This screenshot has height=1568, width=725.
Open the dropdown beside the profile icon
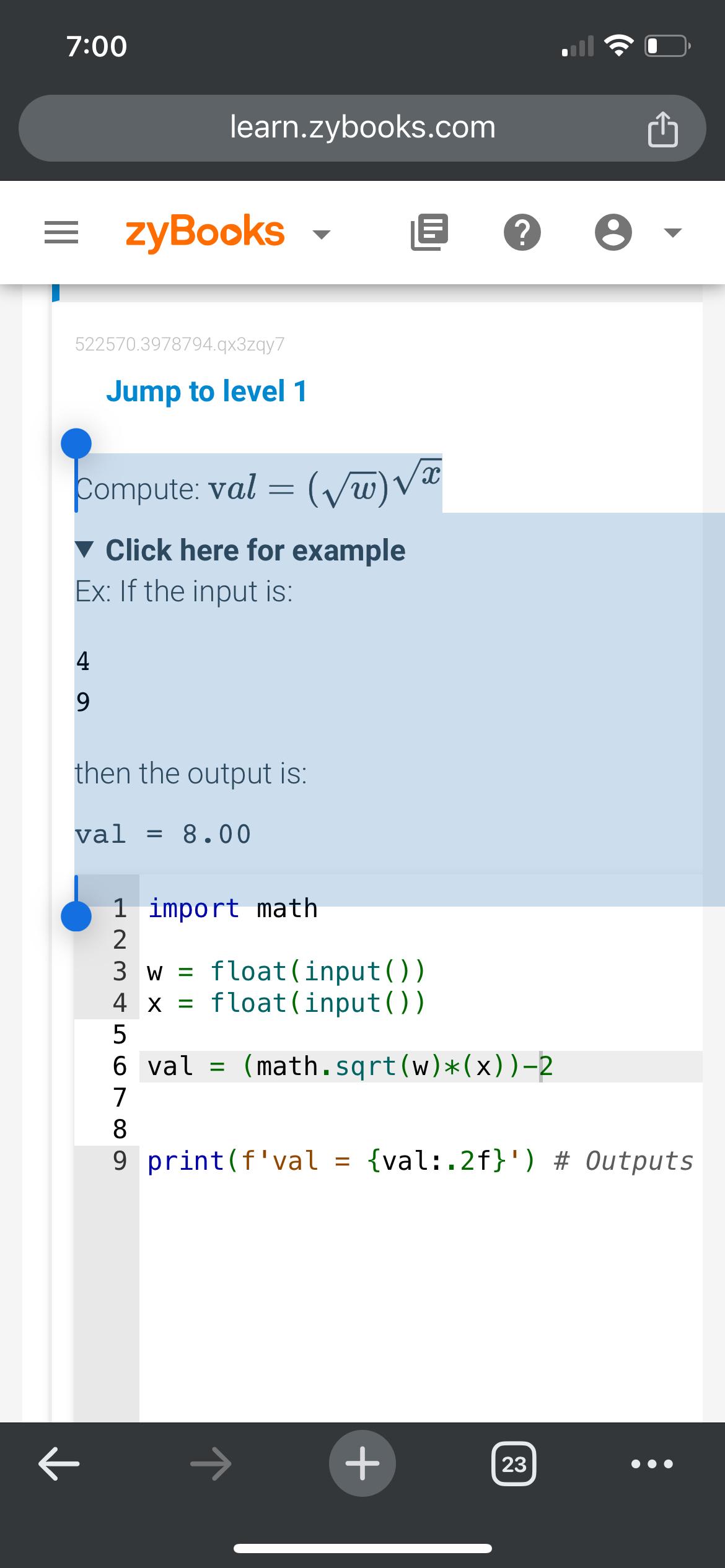[672, 232]
